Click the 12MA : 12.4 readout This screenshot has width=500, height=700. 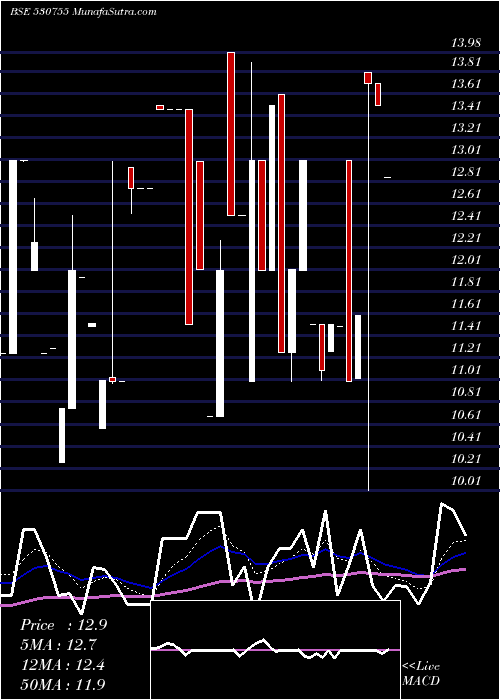pyautogui.click(x=63, y=665)
